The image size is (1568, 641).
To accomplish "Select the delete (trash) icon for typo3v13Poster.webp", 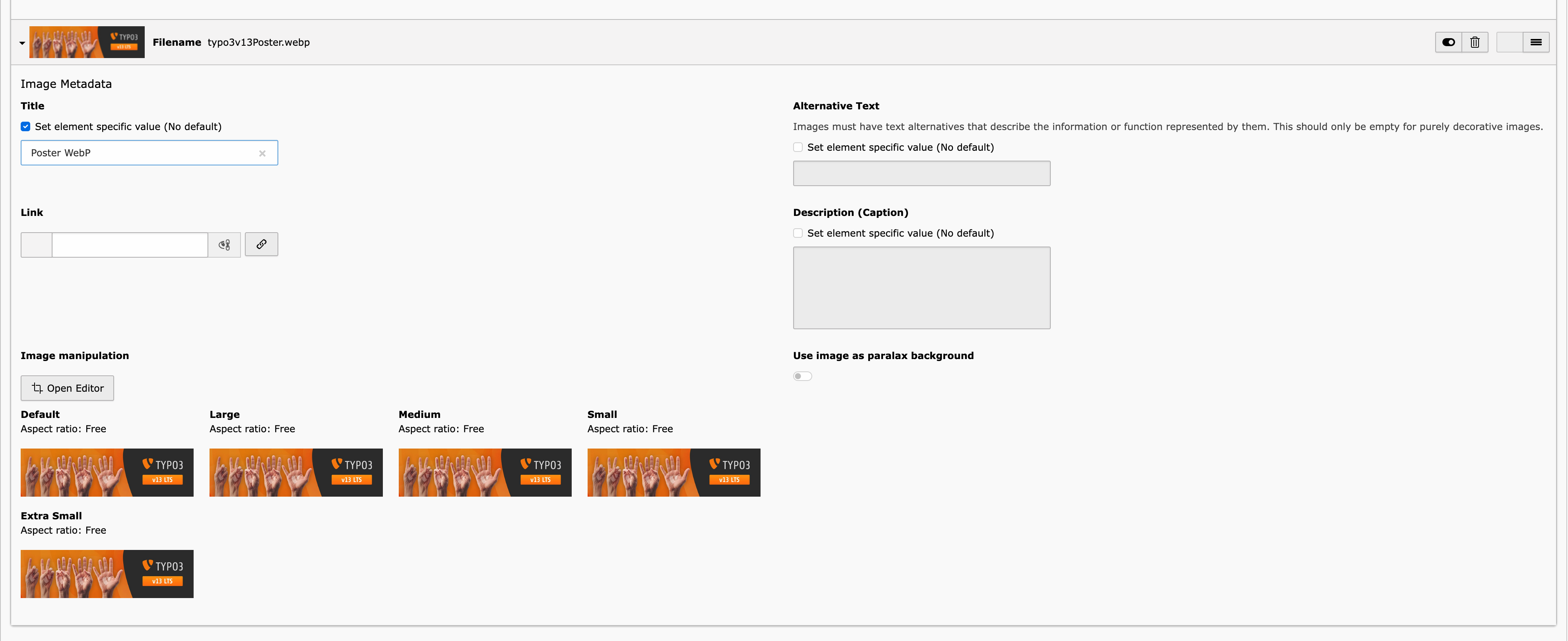I will tap(1475, 42).
